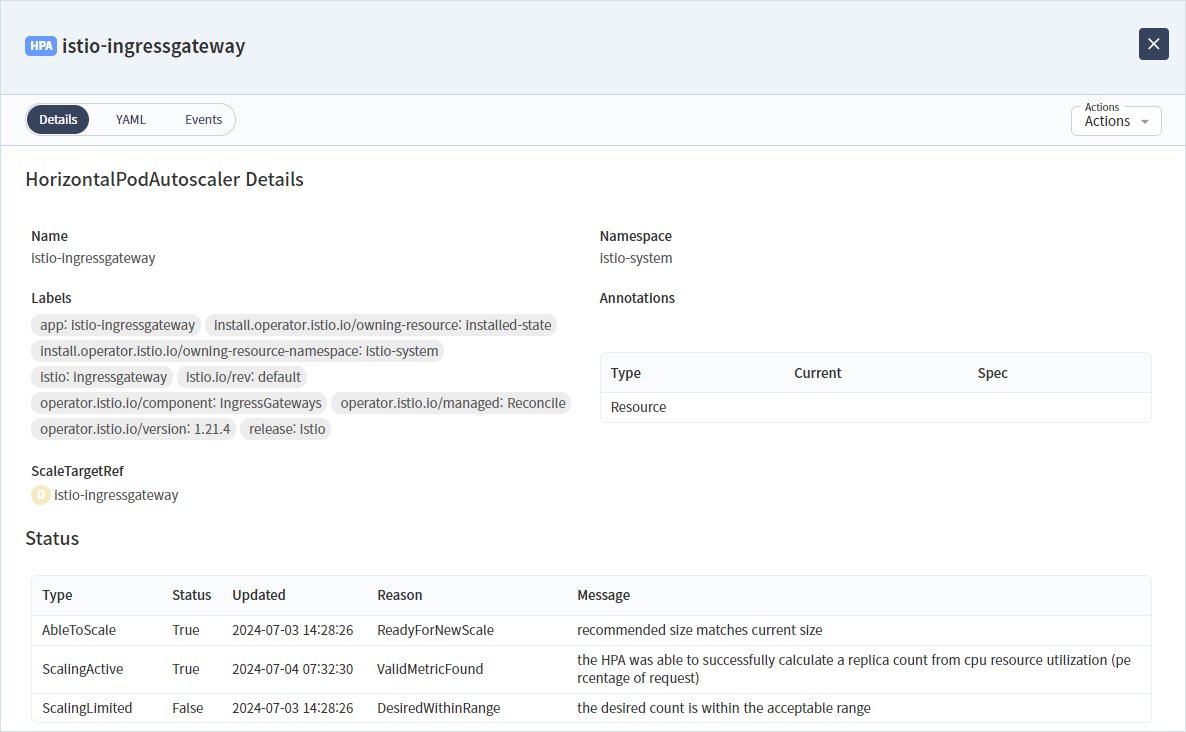Viewport: 1186px width, 732px height.
Task: Close the istio-ingressgateway details panel
Action: tap(1153, 44)
